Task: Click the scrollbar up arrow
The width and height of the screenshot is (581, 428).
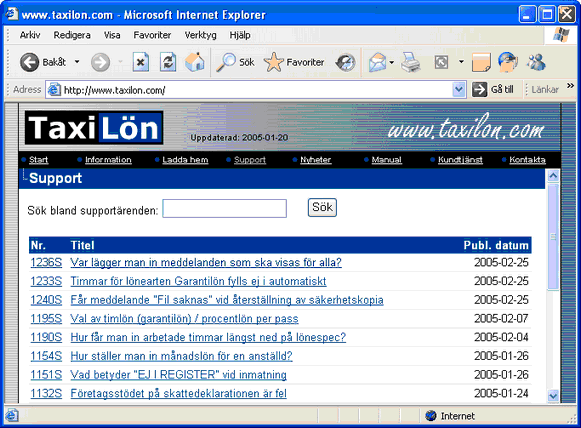Action: pyautogui.click(x=553, y=176)
